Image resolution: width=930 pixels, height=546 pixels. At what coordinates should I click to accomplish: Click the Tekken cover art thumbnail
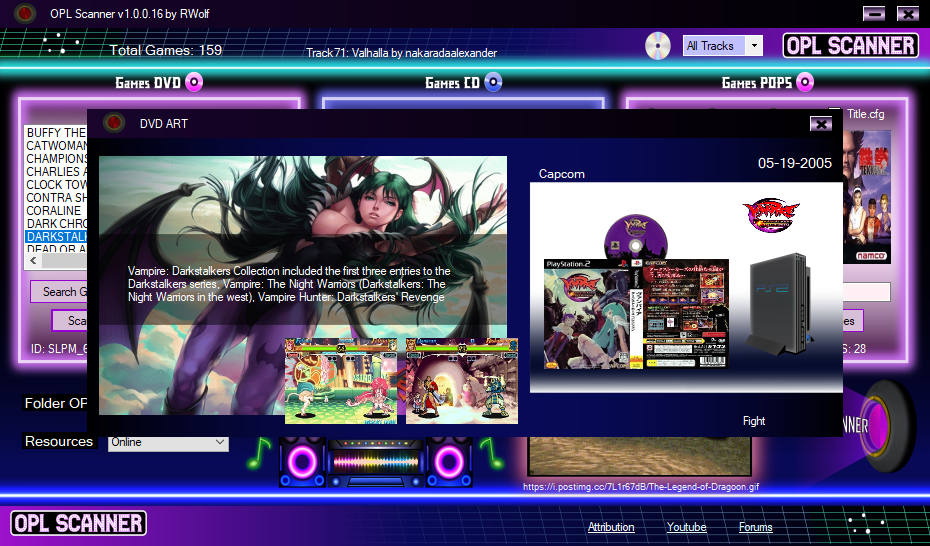(x=867, y=197)
